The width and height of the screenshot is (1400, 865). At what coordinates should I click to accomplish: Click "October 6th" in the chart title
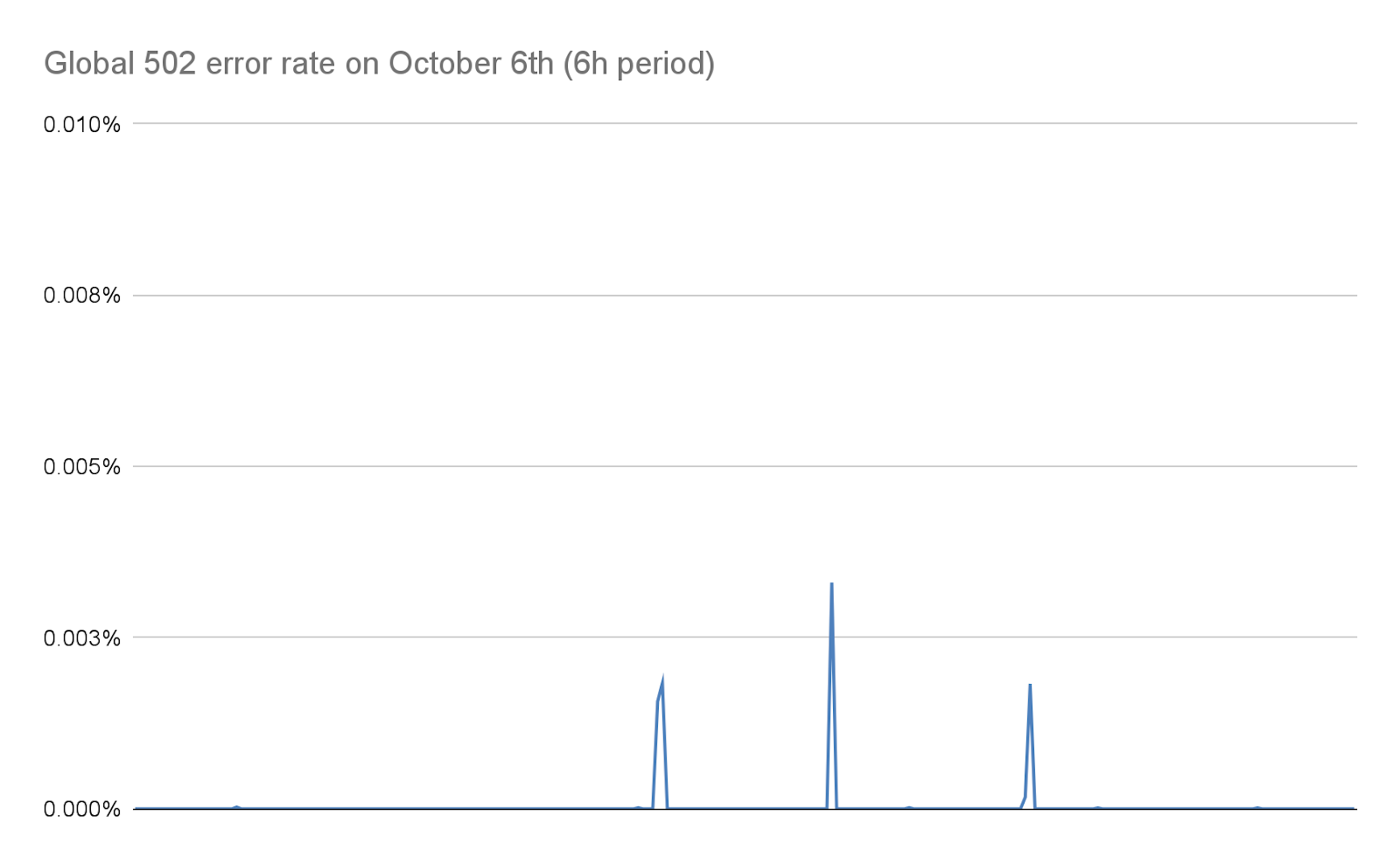coord(471,64)
